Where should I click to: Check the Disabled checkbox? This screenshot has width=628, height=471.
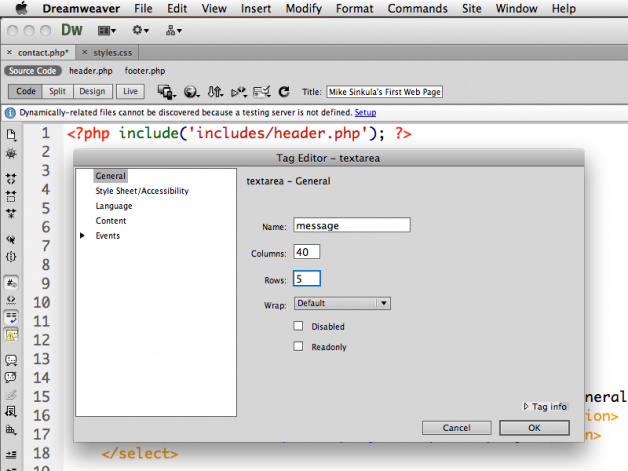298,326
